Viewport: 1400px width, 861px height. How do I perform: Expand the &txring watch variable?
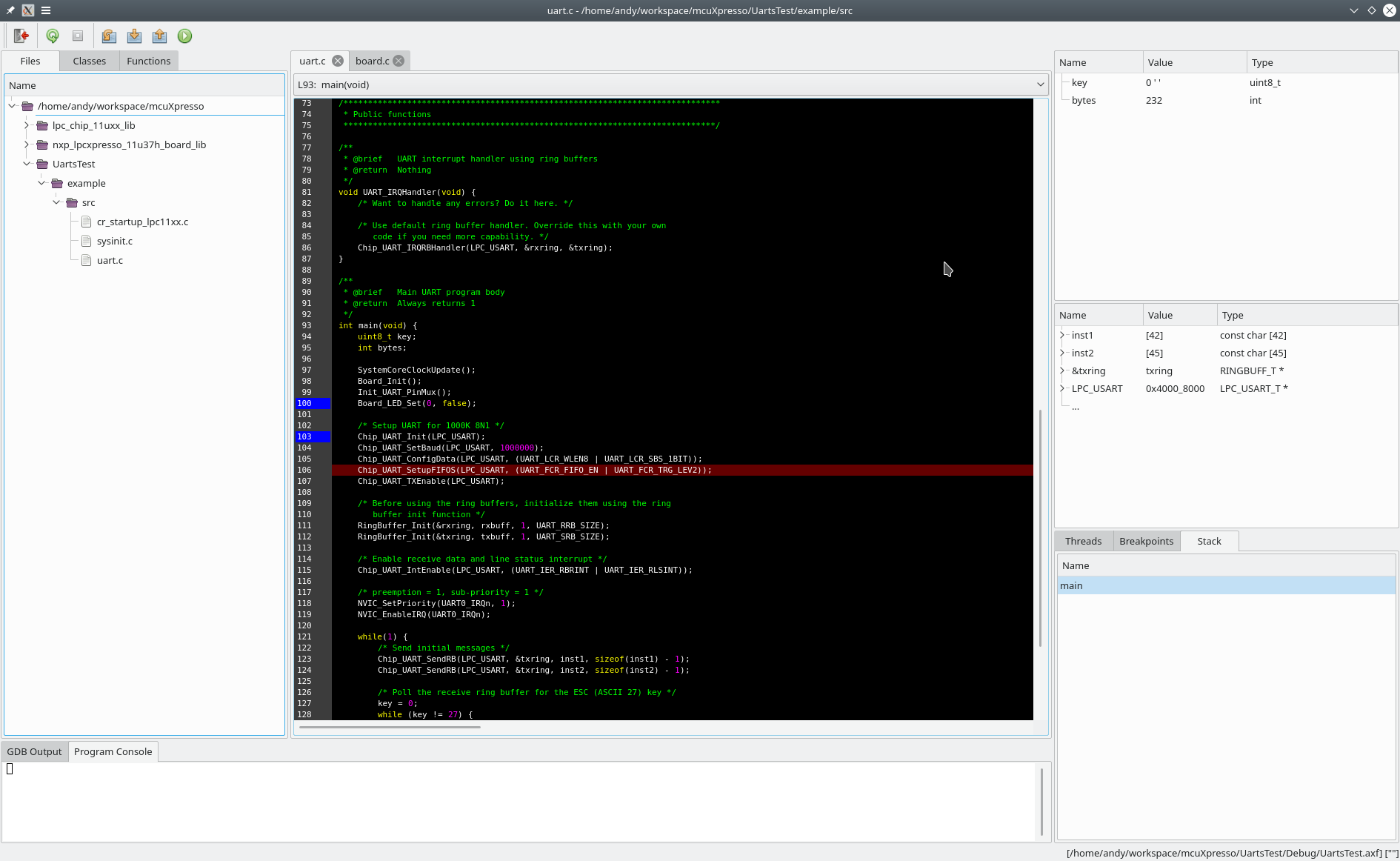(1062, 370)
